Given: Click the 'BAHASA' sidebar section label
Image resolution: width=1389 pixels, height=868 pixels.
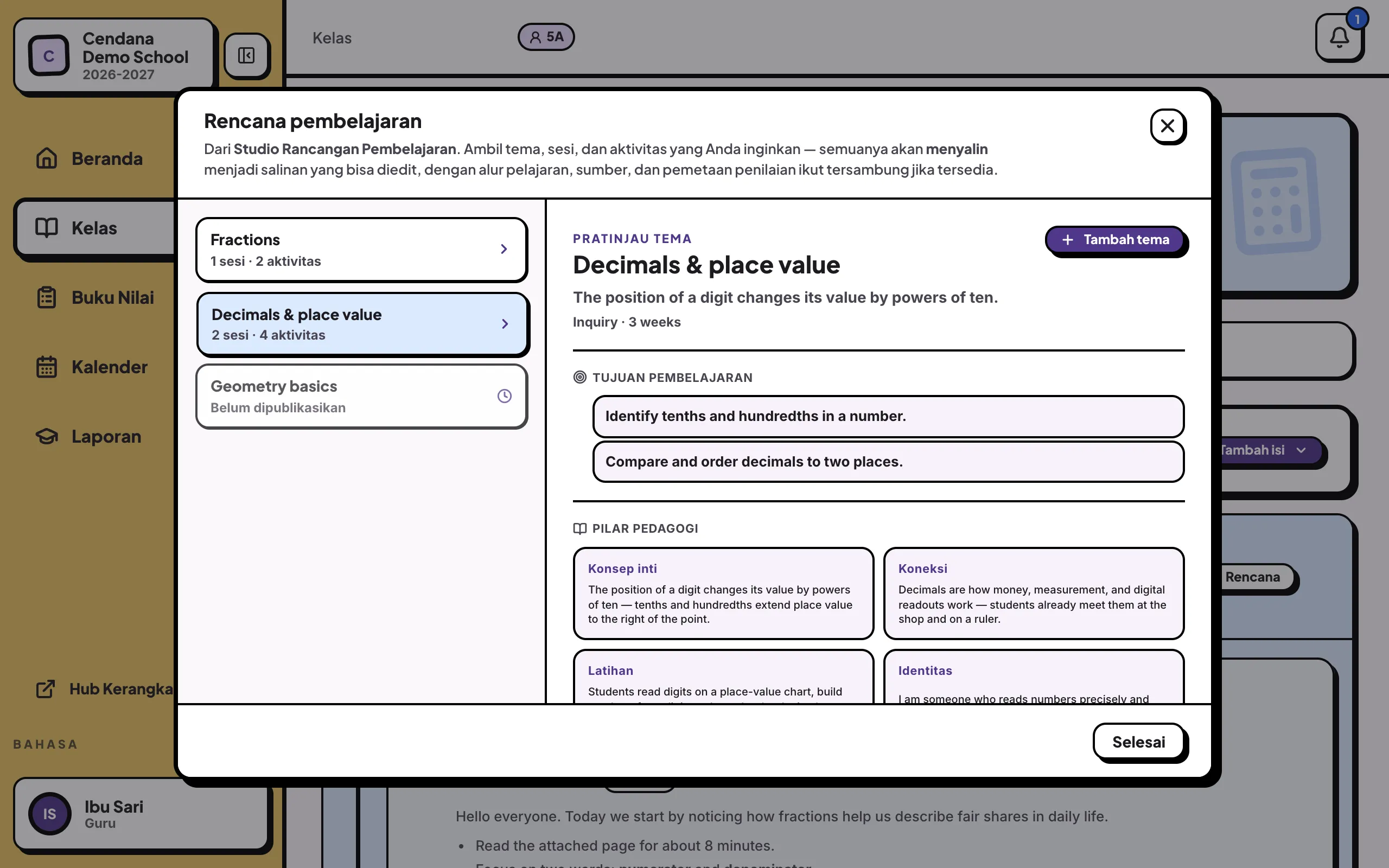Looking at the screenshot, I should (x=46, y=744).
